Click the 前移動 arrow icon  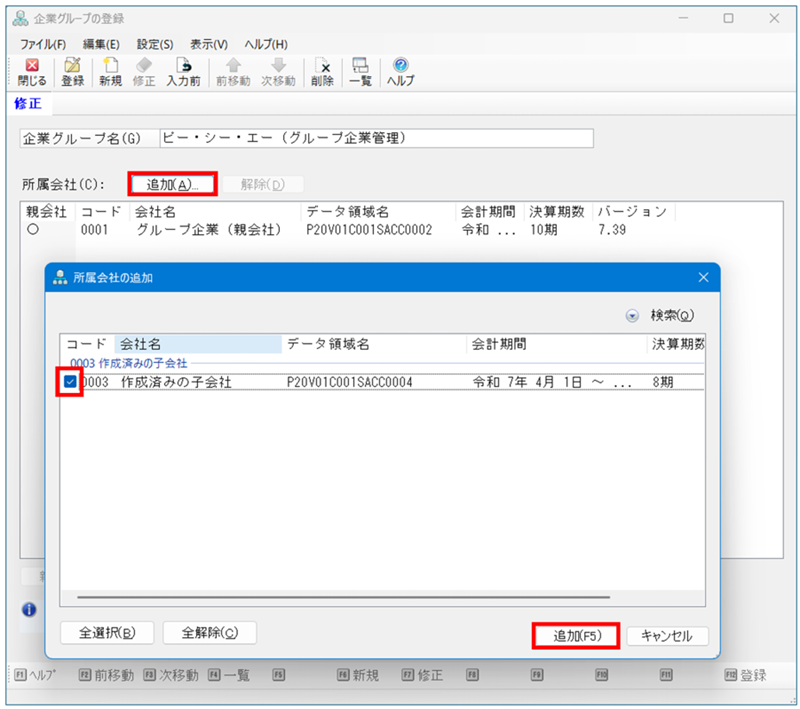[x=233, y=65]
